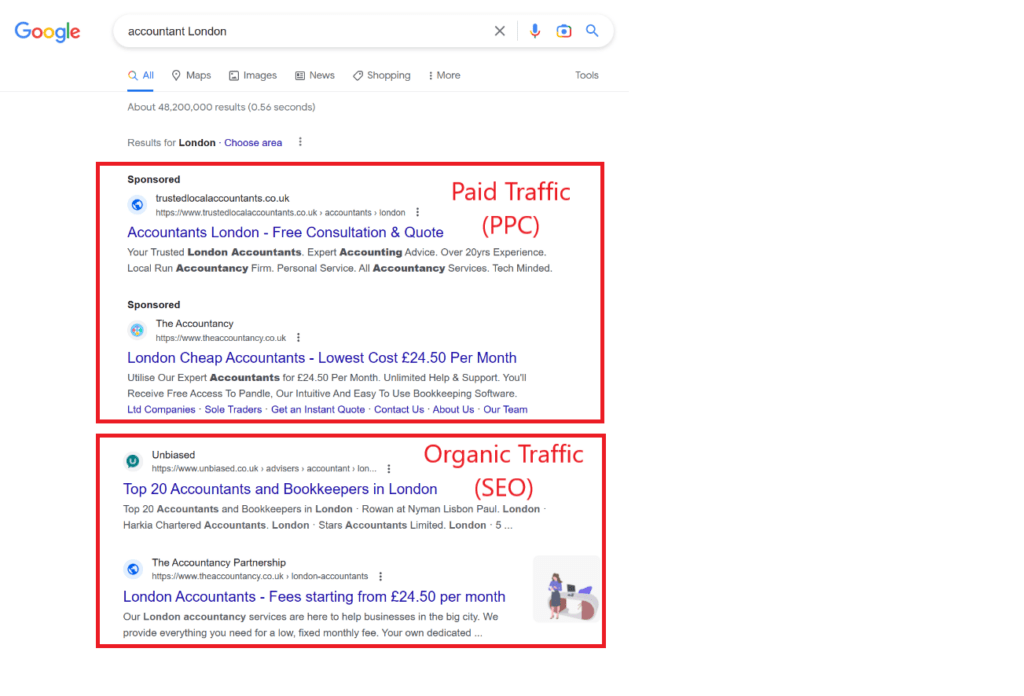
Task: Click the 'Get an Instant Quote' sitelink
Action: 318,409
